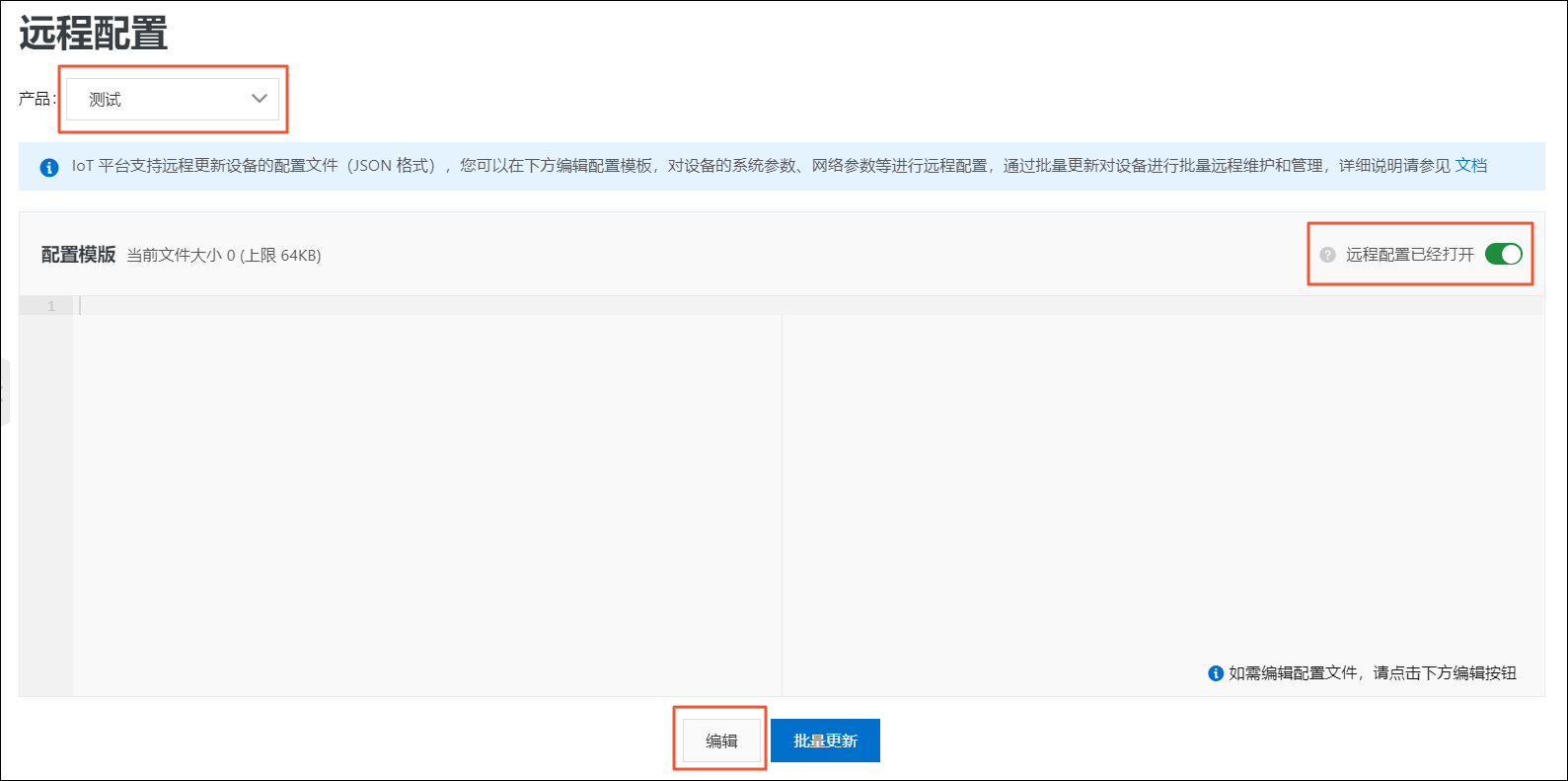Click the 如需编辑配置文件 hint text

[x=1373, y=673]
